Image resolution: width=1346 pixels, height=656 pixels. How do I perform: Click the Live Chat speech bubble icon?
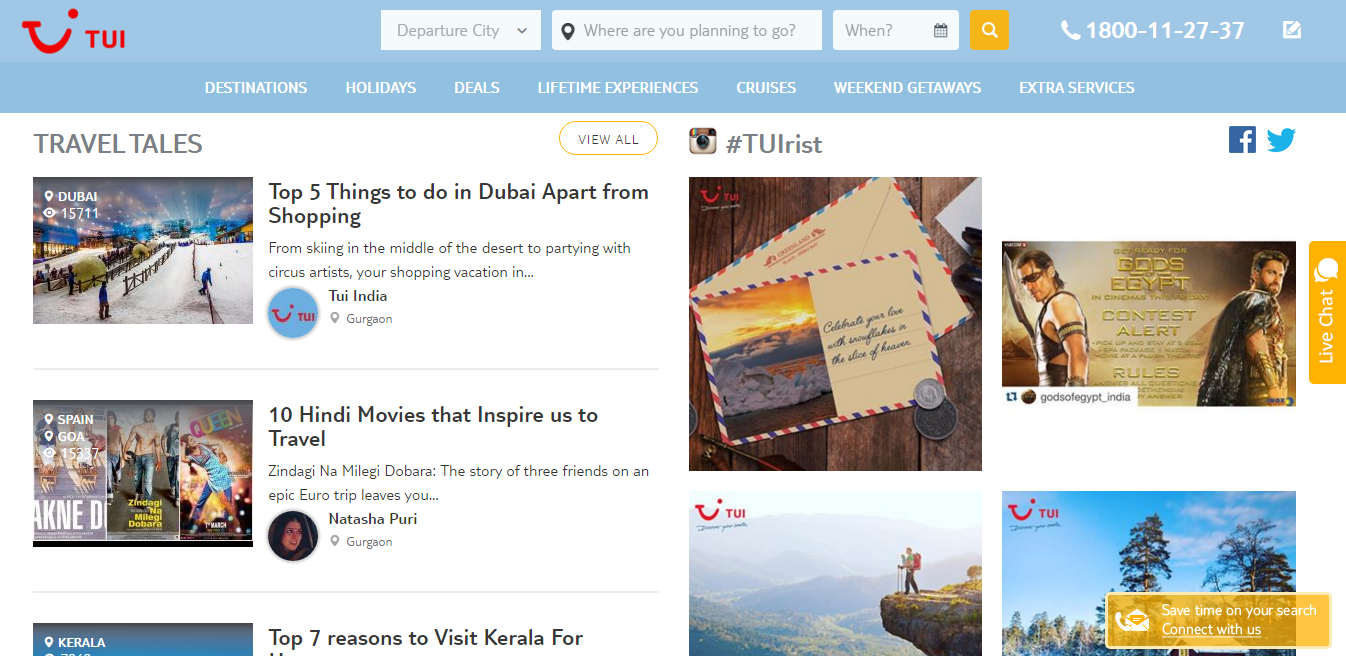point(1326,270)
